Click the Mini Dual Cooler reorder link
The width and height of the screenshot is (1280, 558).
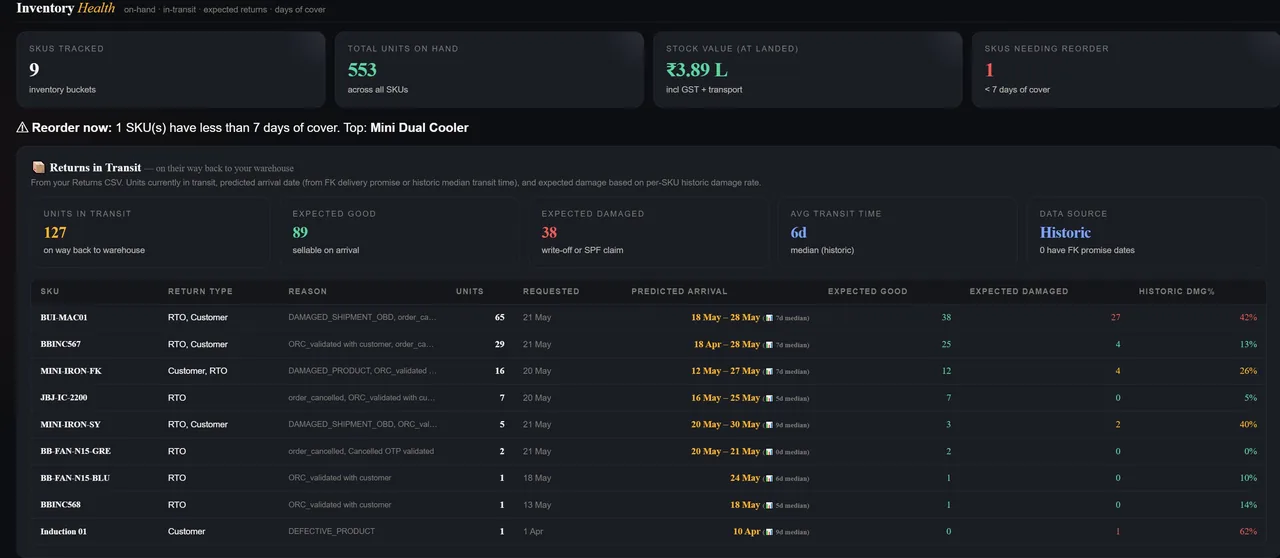click(419, 128)
